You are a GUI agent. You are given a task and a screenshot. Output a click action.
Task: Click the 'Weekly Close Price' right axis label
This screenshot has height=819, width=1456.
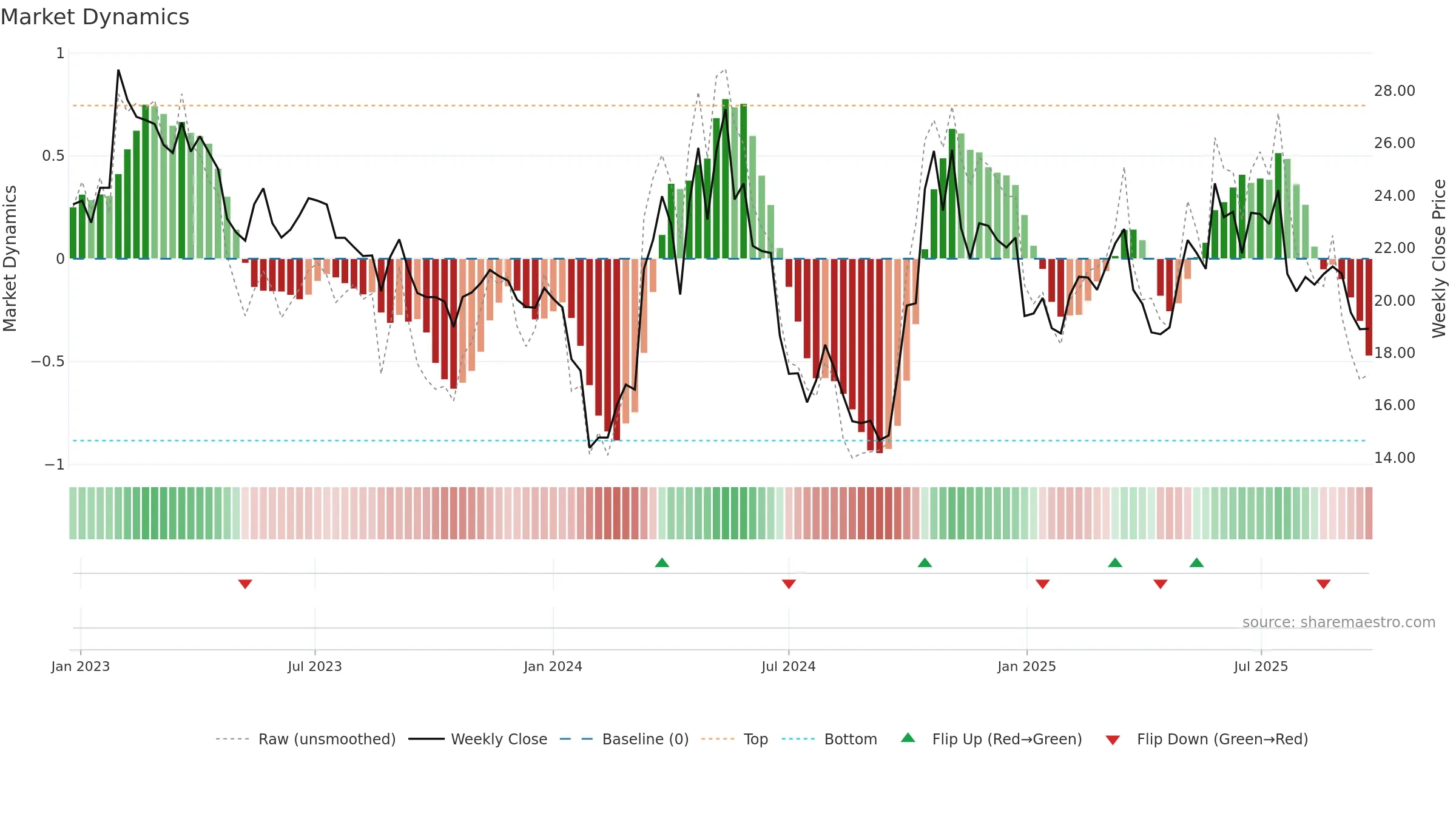(x=1439, y=258)
